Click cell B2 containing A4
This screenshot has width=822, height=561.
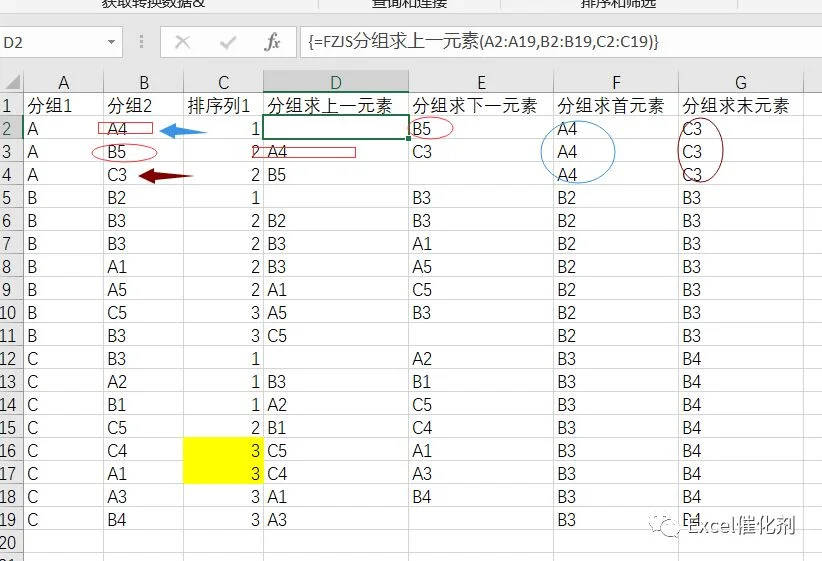coord(144,128)
